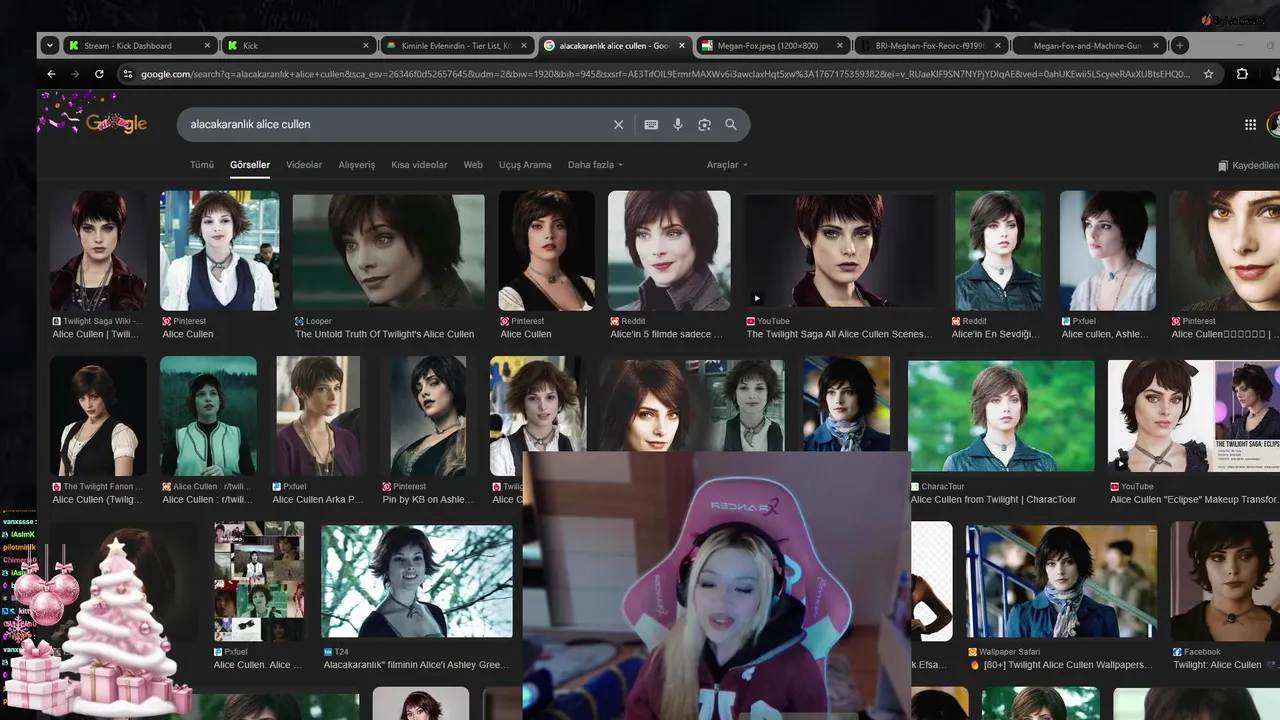Open the Twilight Fanon Alice Cullen image

tap(98, 416)
